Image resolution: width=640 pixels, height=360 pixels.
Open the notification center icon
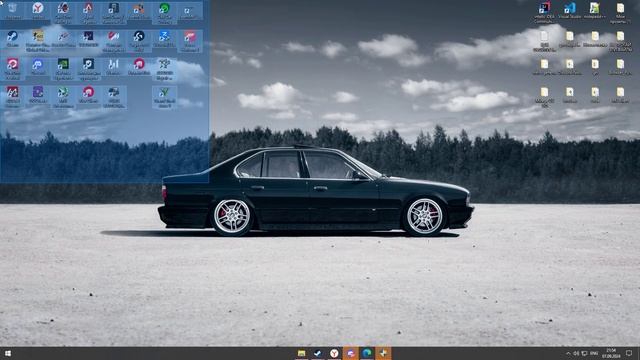[x=629, y=353]
